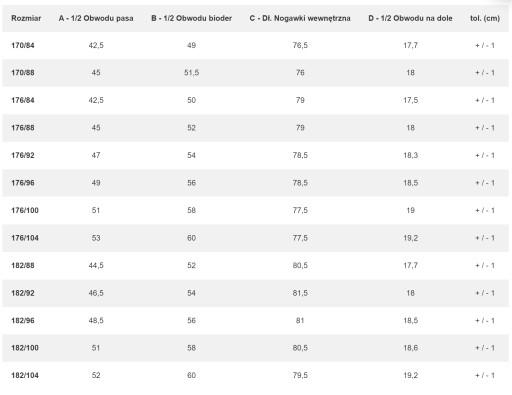512x395 pixels.
Task: Select the 176/100 size row label
Action: 25,210
